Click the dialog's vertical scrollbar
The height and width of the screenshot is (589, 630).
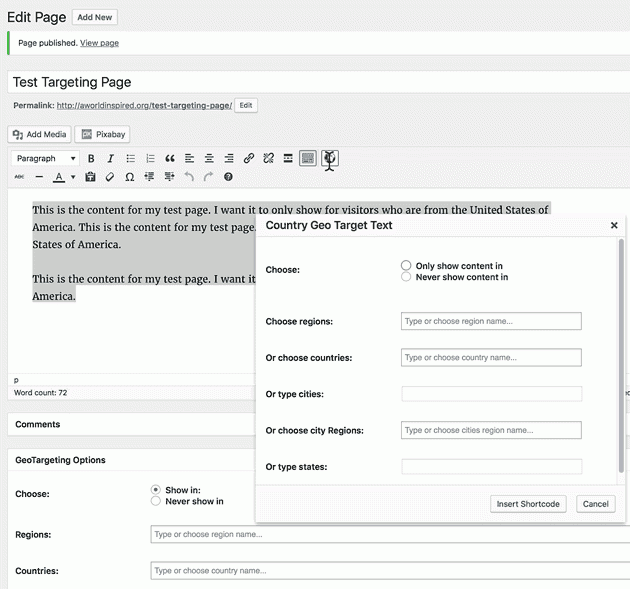(x=621, y=356)
